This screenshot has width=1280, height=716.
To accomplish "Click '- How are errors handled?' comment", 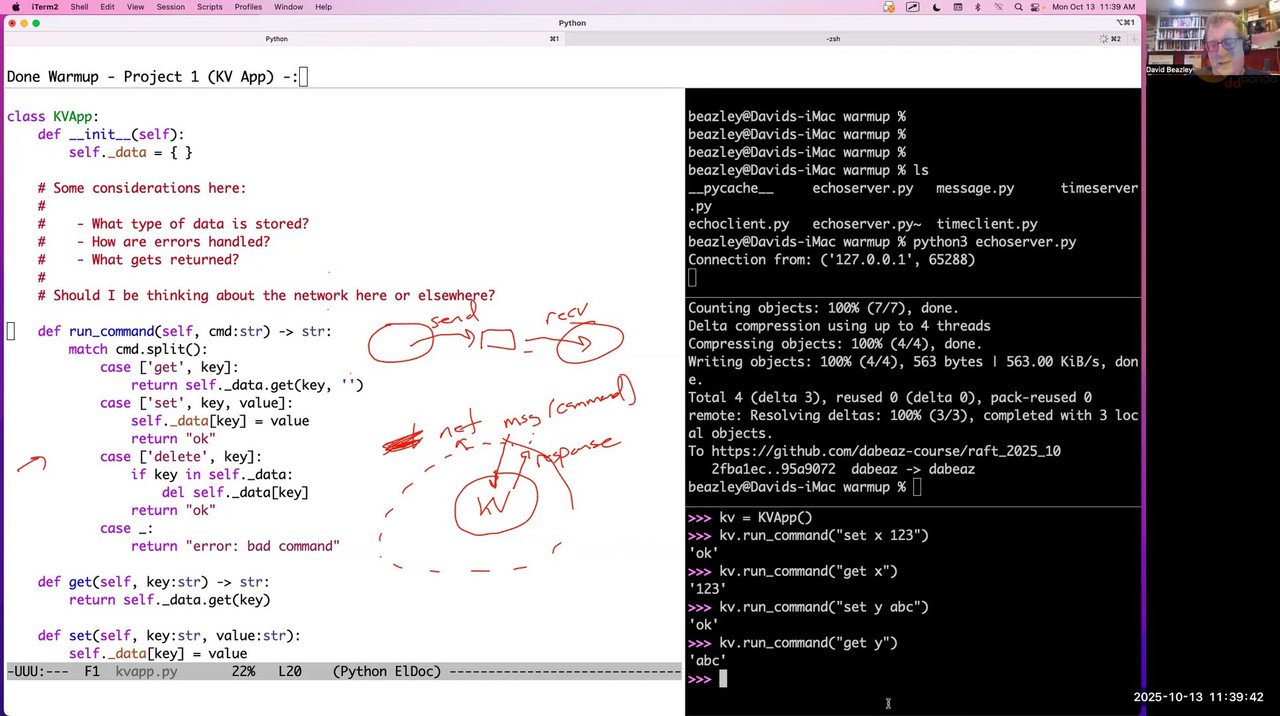I will tap(173, 242).
